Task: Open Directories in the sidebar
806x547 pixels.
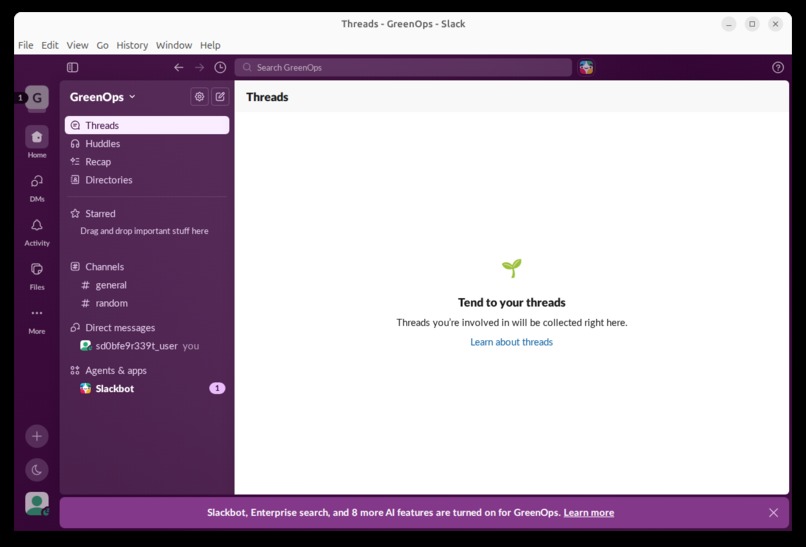Action: (x=147, y=180)
